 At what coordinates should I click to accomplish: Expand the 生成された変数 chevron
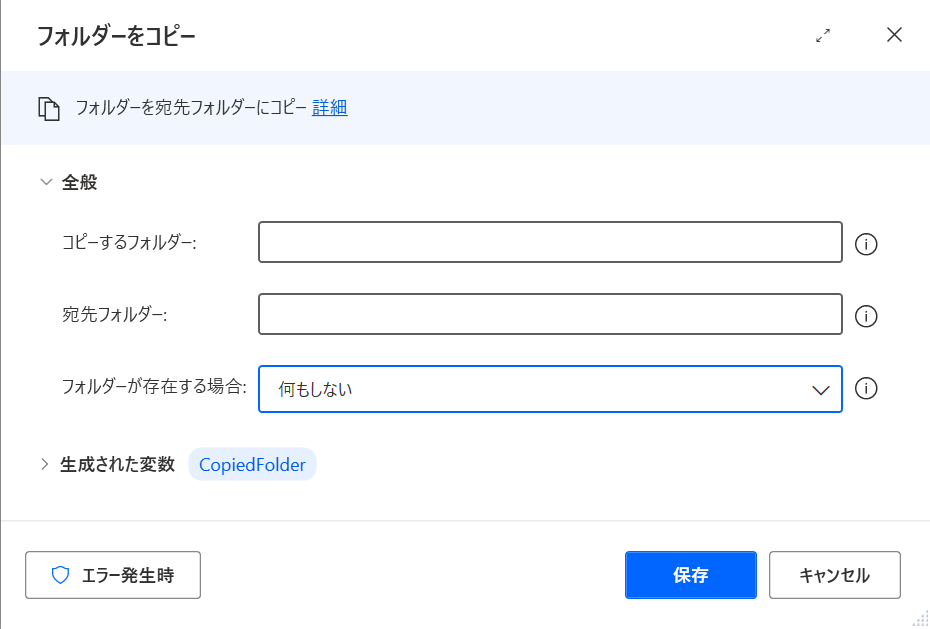coord(44,464)
